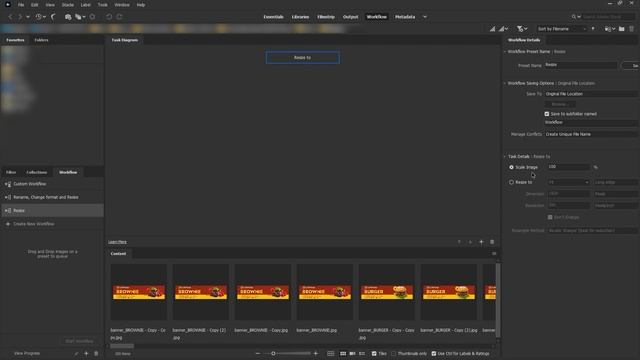Open the Save To location dropdown
The width and height of the screenshot is (640, 360).
(x=591, y=94)
